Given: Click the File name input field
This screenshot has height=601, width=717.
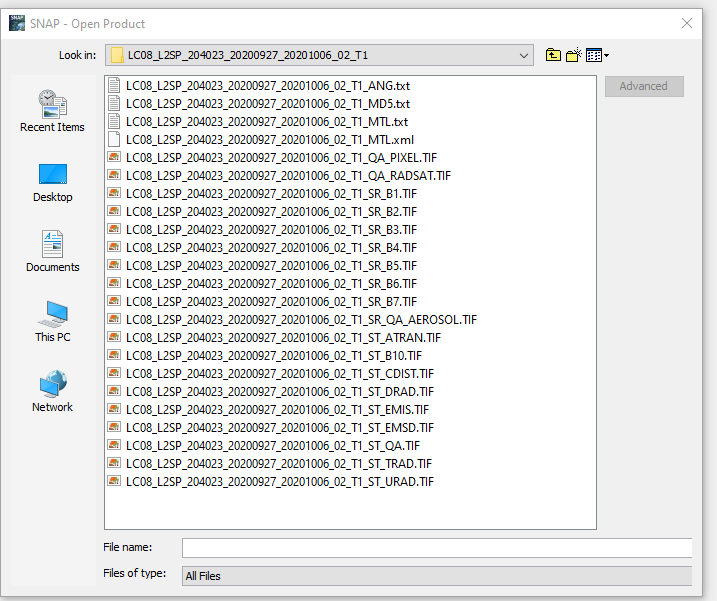Looking at the screenshot, I should 437,547.
